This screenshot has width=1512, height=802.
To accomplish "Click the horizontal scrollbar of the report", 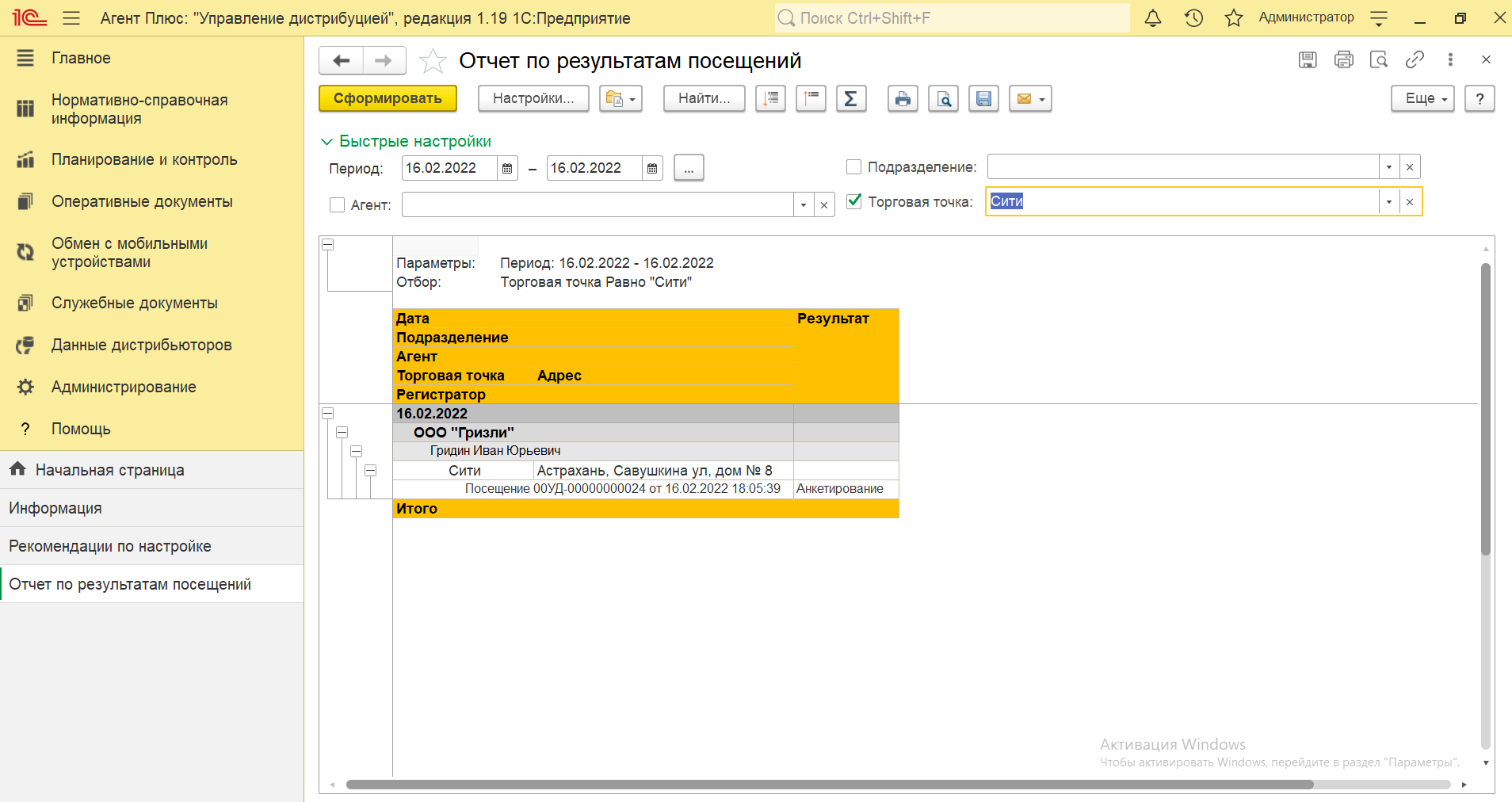I will click(x=829, y=785).
